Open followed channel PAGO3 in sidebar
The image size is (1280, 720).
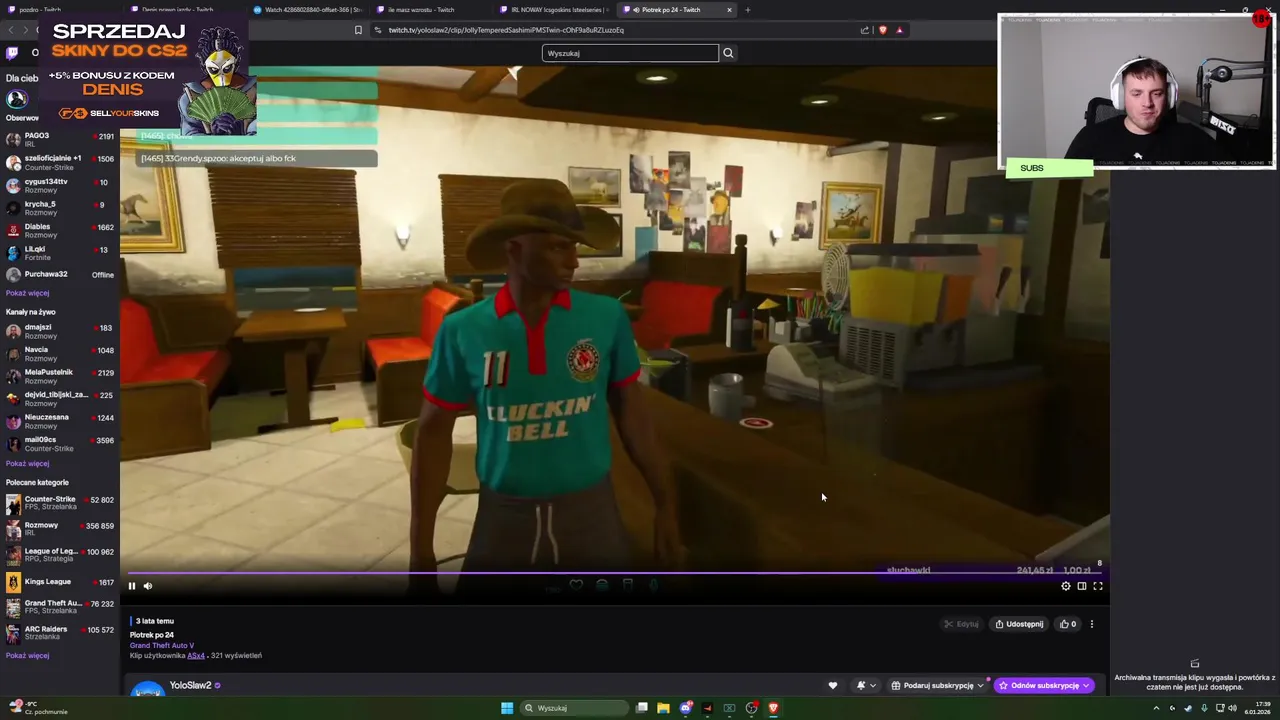pos(60,139)
